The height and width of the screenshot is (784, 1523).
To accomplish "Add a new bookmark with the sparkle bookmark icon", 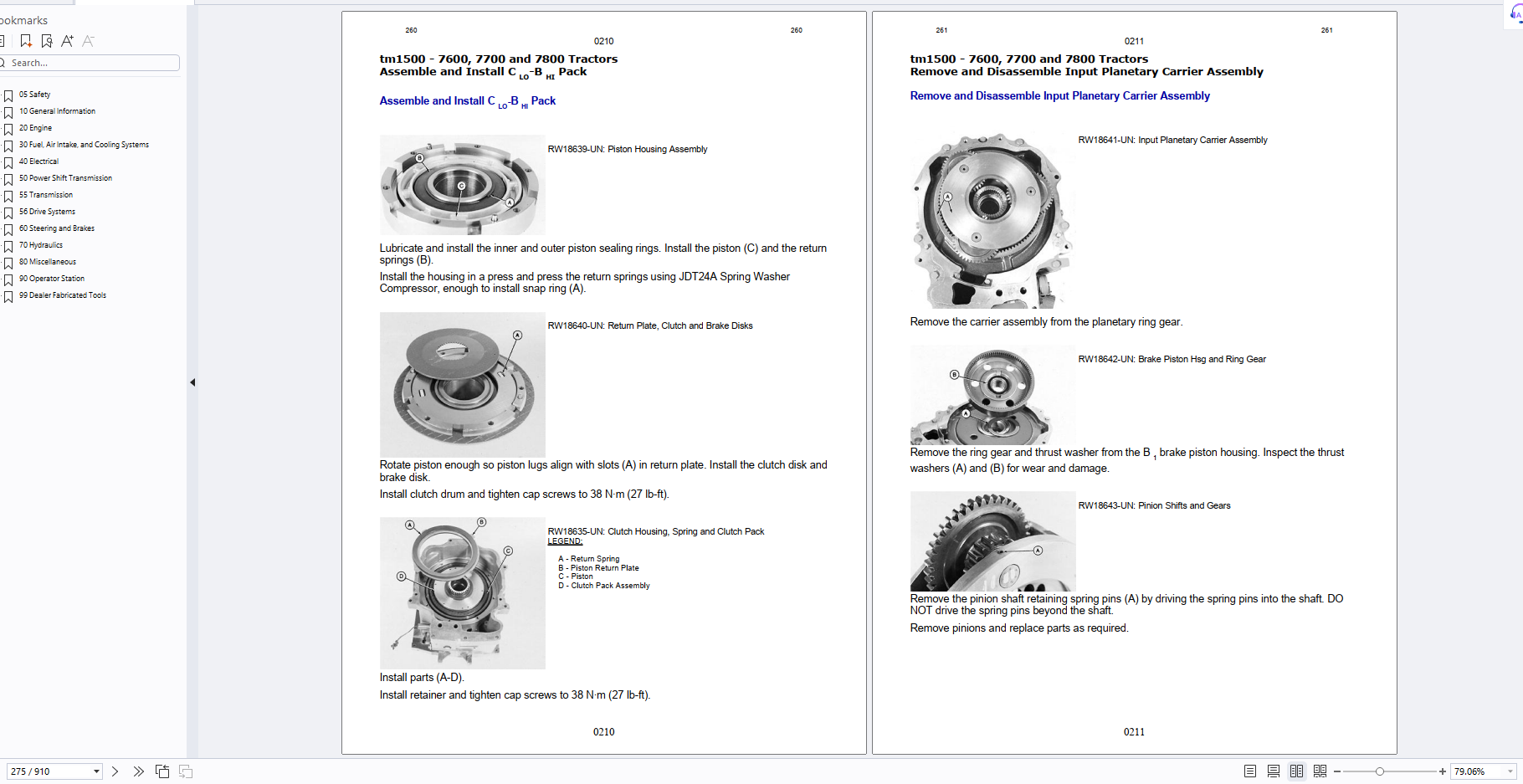I will 26,41.
